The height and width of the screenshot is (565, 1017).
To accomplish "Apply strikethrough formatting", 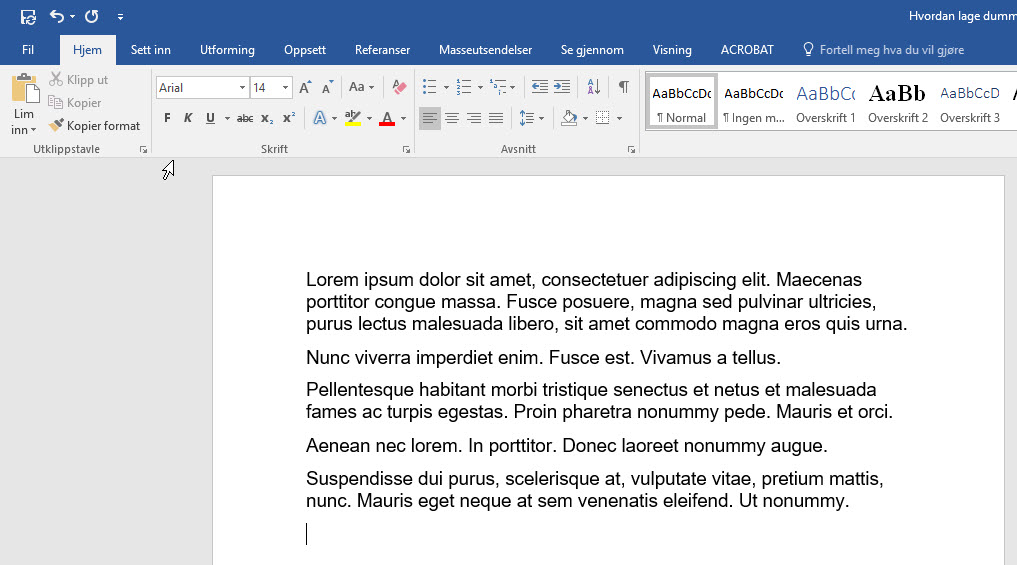I will 245,119.
